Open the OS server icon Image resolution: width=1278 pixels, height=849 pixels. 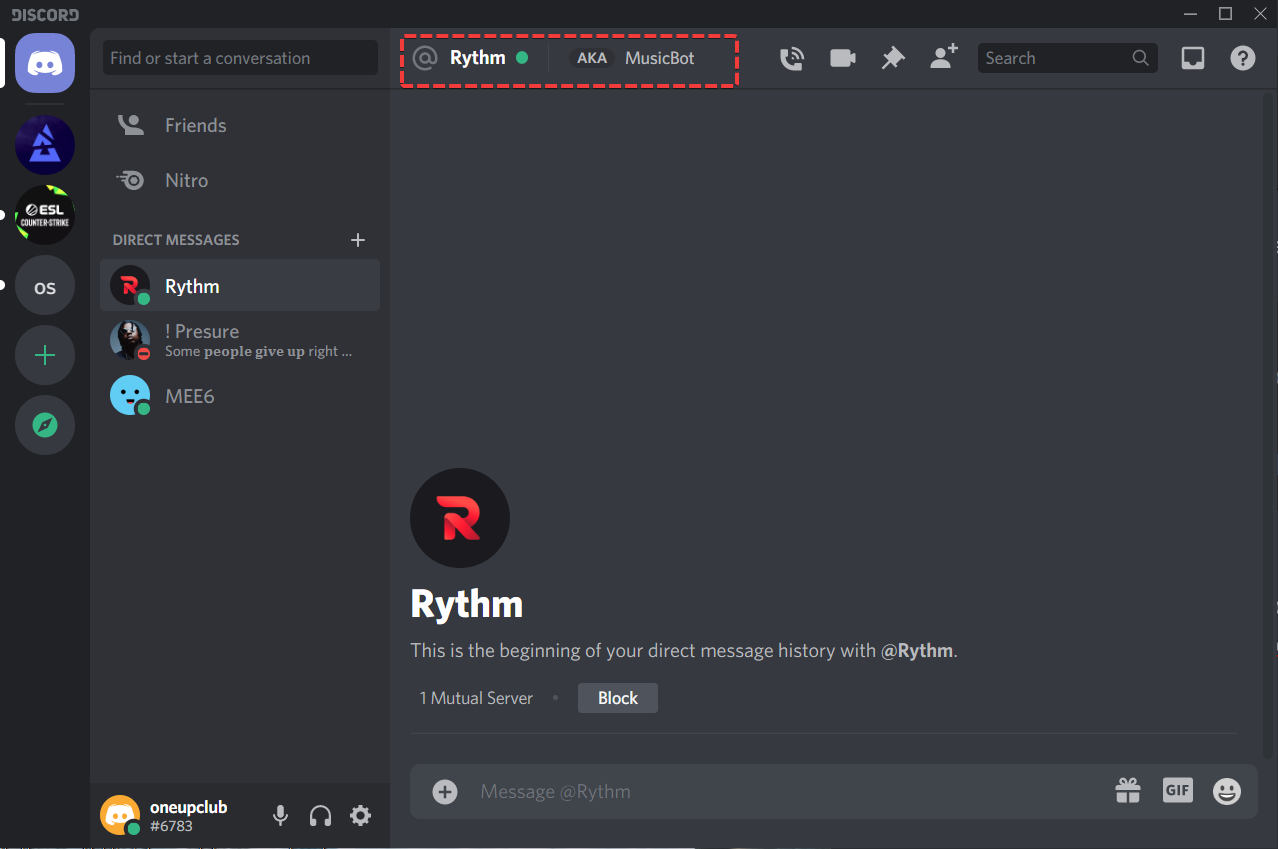tap(45, 286)
